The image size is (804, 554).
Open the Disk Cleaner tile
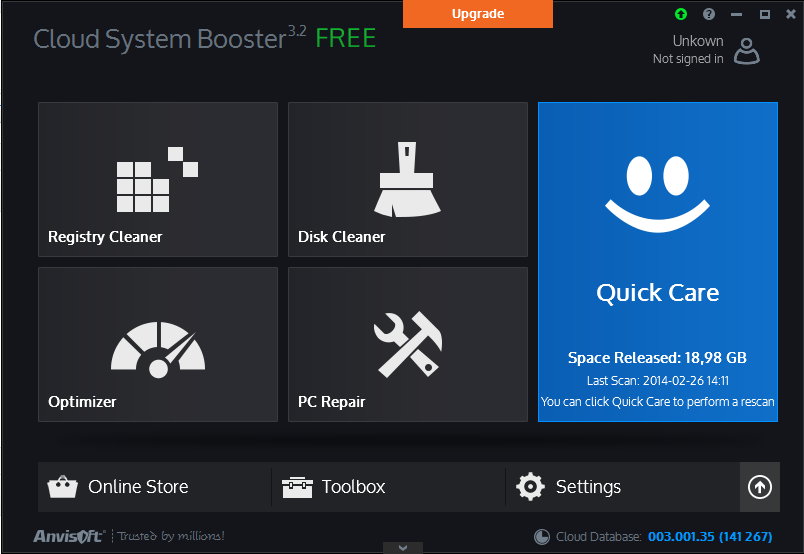pyautogui.click(x=408, y=179)
